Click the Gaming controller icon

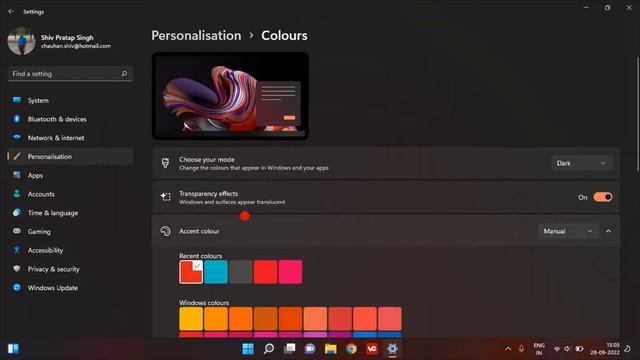(x=17, y=231)
